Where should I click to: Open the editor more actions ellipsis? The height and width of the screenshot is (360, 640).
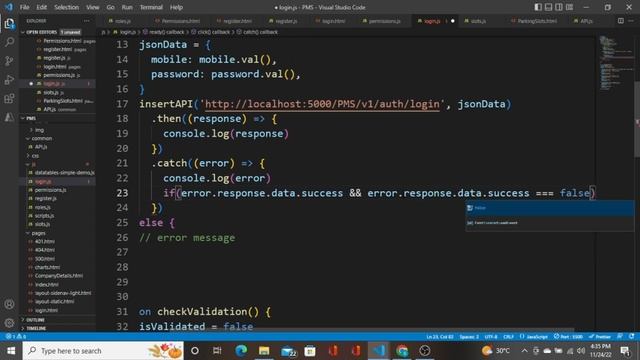[x=631, y=21]
